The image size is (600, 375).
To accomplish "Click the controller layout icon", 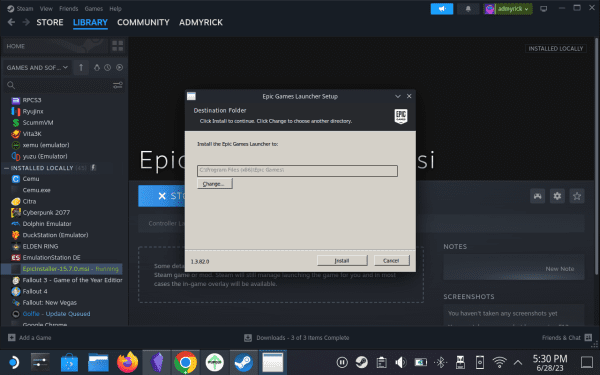I will [538, 196].
